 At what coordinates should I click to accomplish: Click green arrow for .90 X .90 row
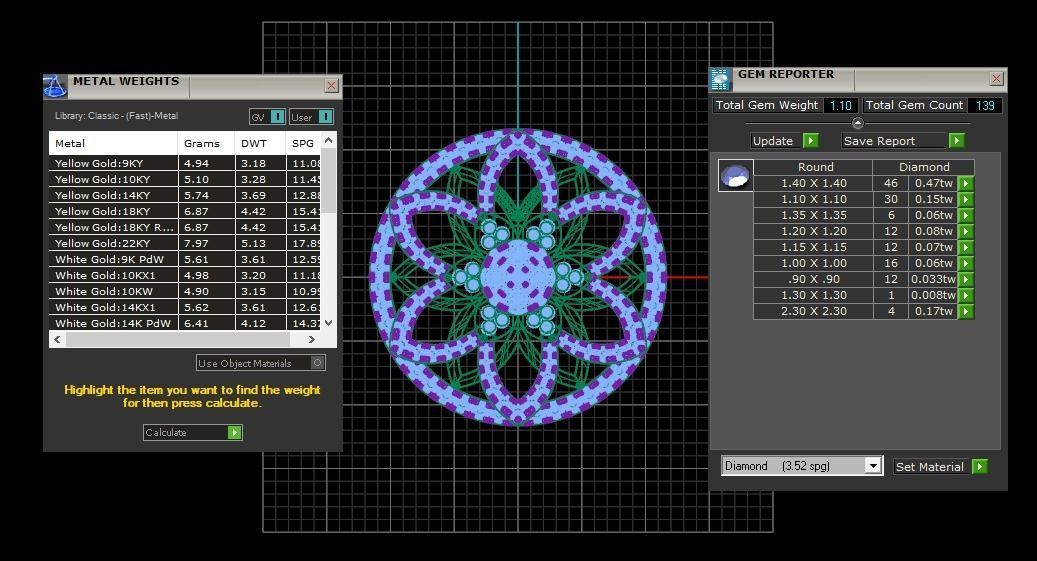click(966, 279)
